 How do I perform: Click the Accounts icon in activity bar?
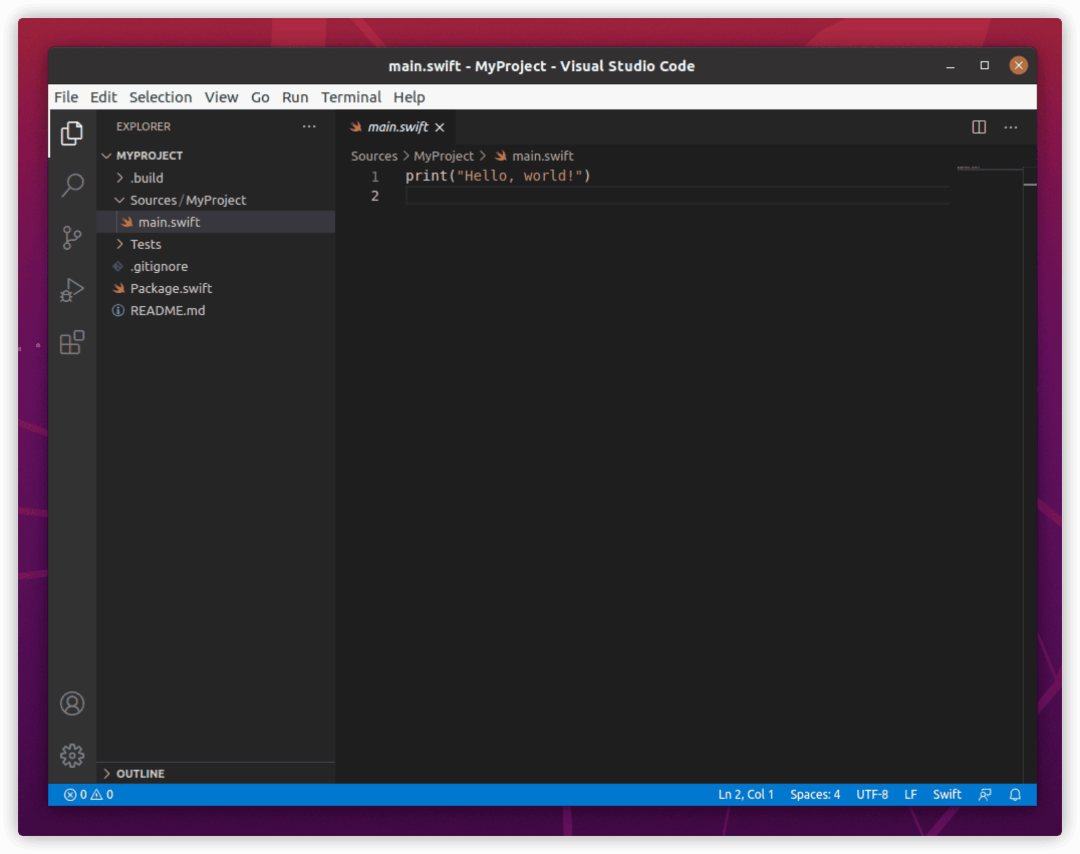pos(72,703)
